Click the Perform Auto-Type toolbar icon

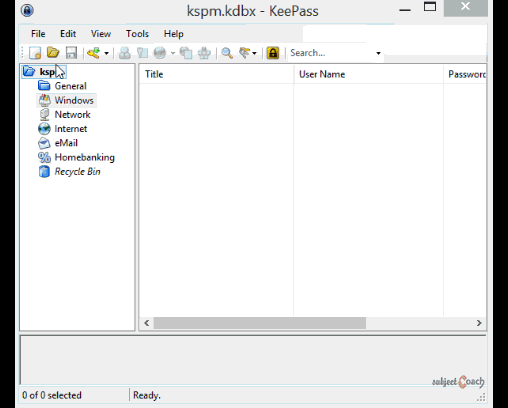[x=204, y=53]
